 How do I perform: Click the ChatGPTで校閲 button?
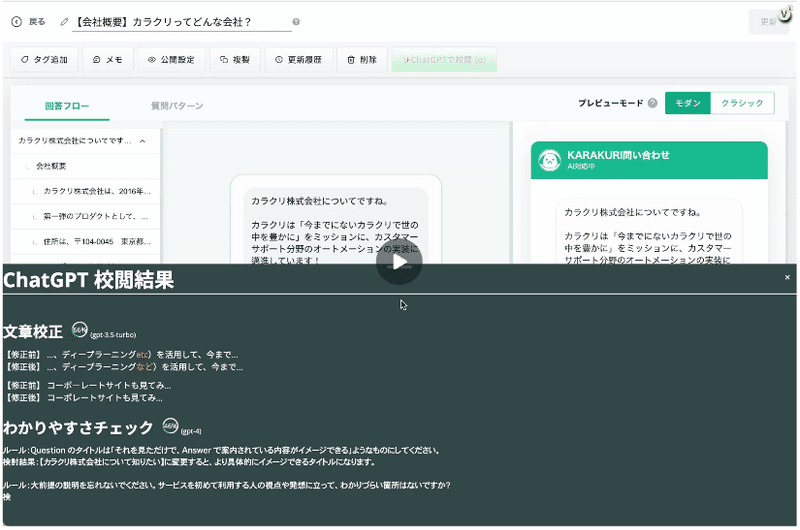[x=444, y=60]
